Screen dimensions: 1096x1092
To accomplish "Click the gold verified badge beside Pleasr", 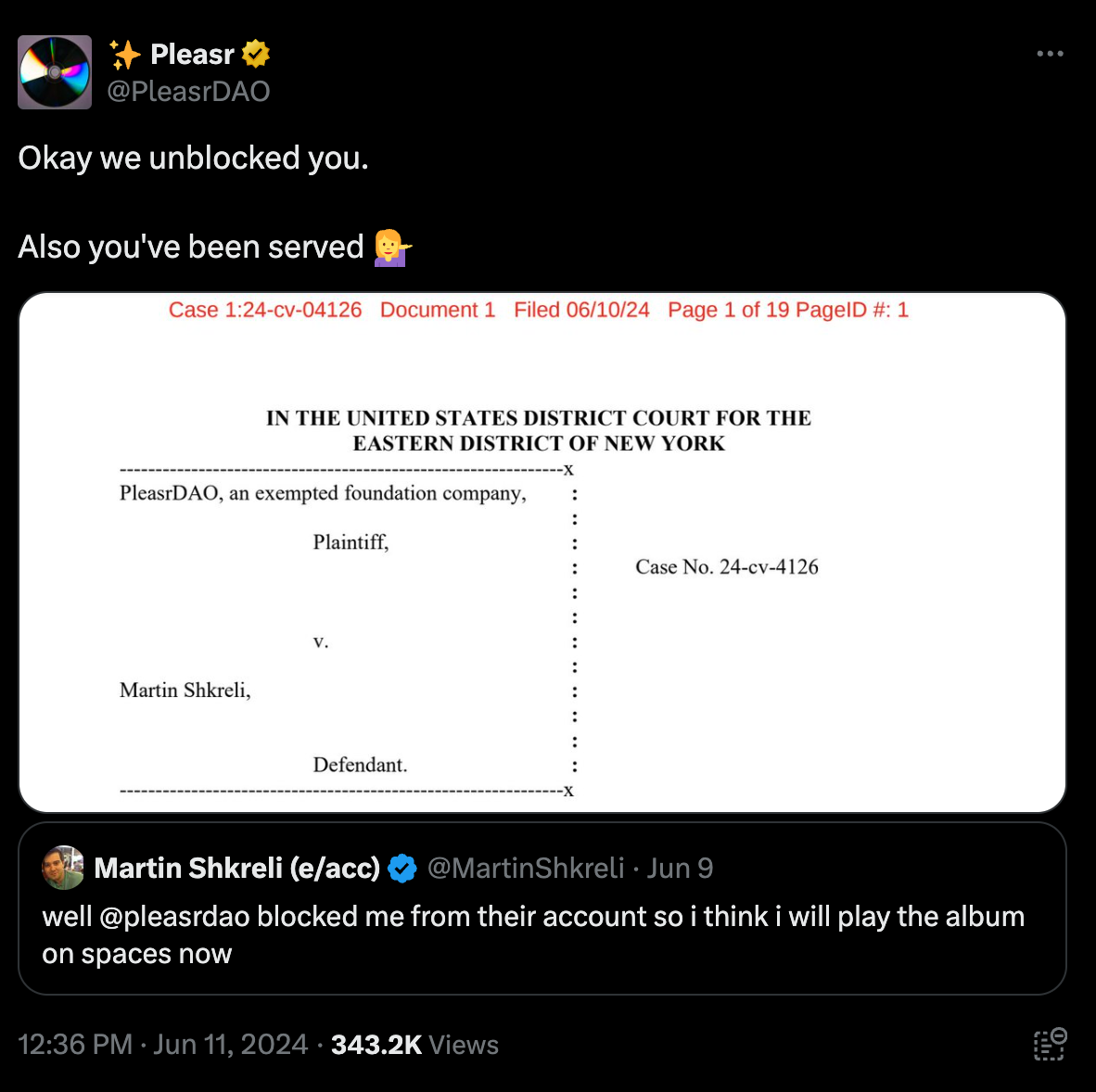I will (256, 54).
